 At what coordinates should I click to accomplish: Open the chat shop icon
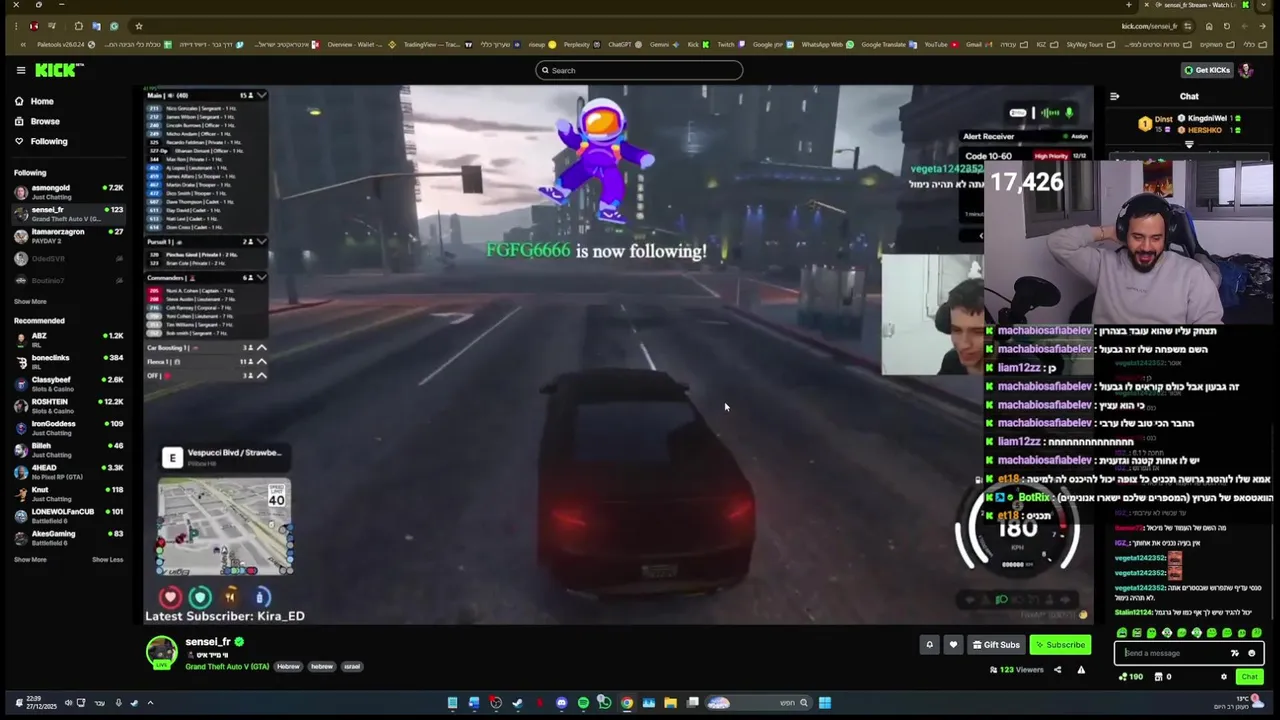point(1159,677)
